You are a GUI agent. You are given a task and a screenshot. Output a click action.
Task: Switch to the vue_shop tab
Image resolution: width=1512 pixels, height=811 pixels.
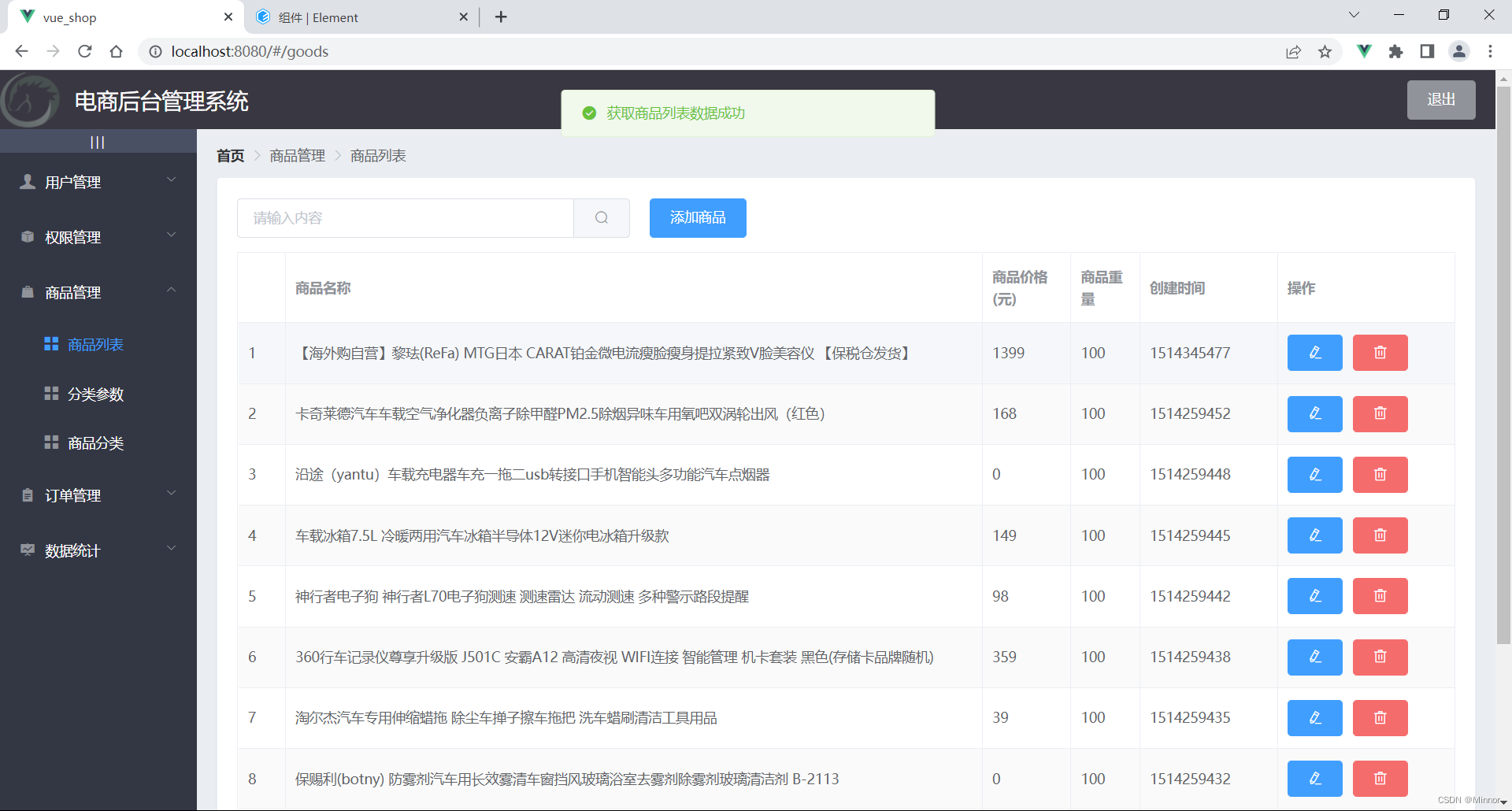[x=126, y=17]
